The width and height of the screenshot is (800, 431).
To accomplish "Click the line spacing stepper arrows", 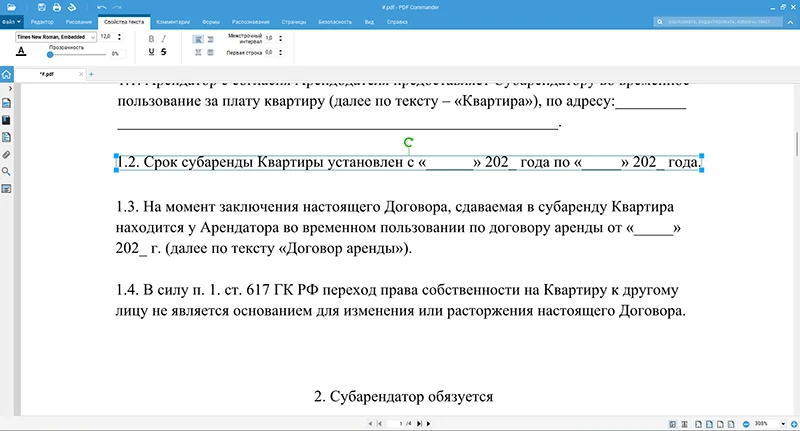I will (x=281, y=38).
